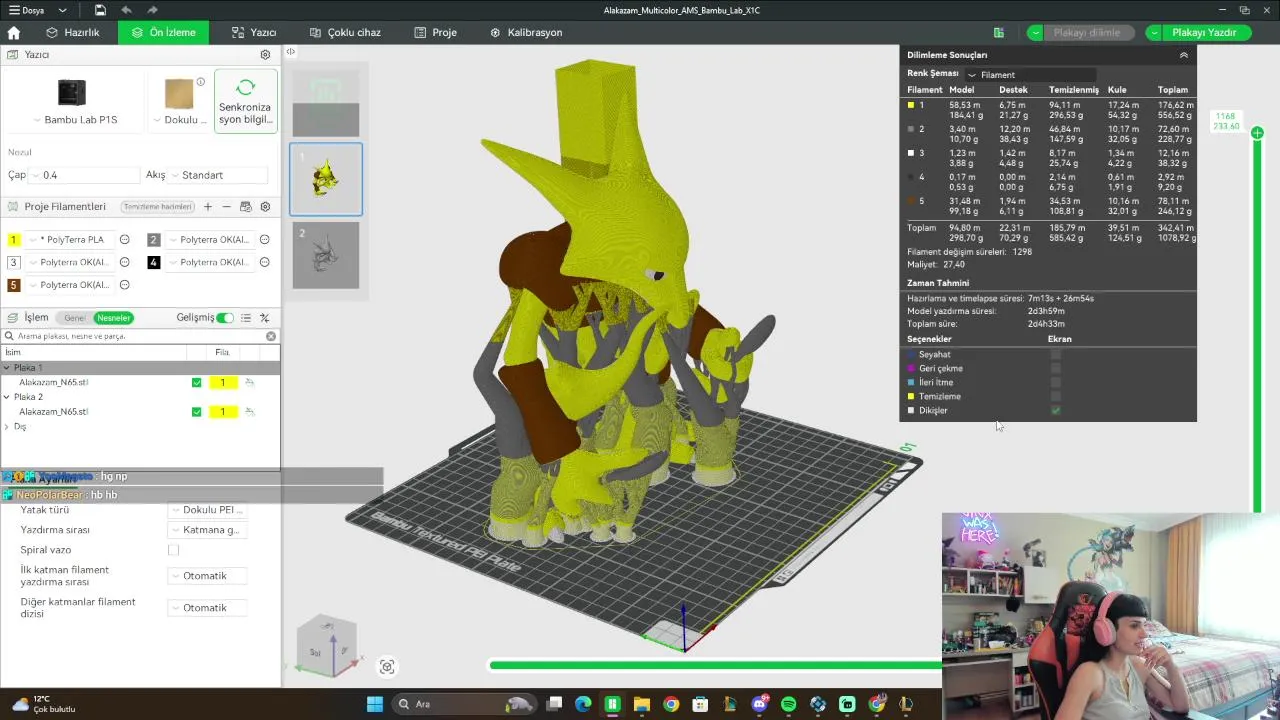
Task: Open Bambu Lab P1S printer dropdown
Action: point(74,120)
